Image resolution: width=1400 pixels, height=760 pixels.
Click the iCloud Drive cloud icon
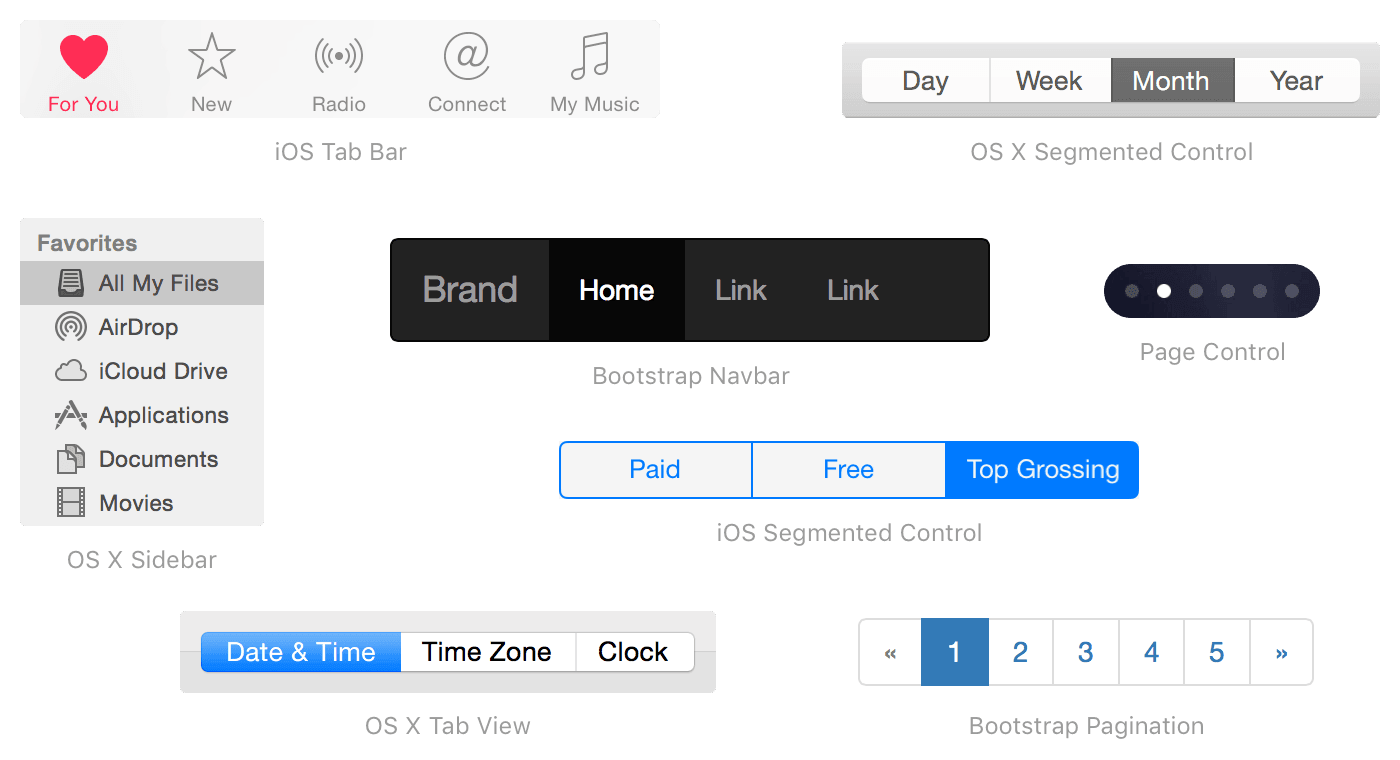point(71,371)
